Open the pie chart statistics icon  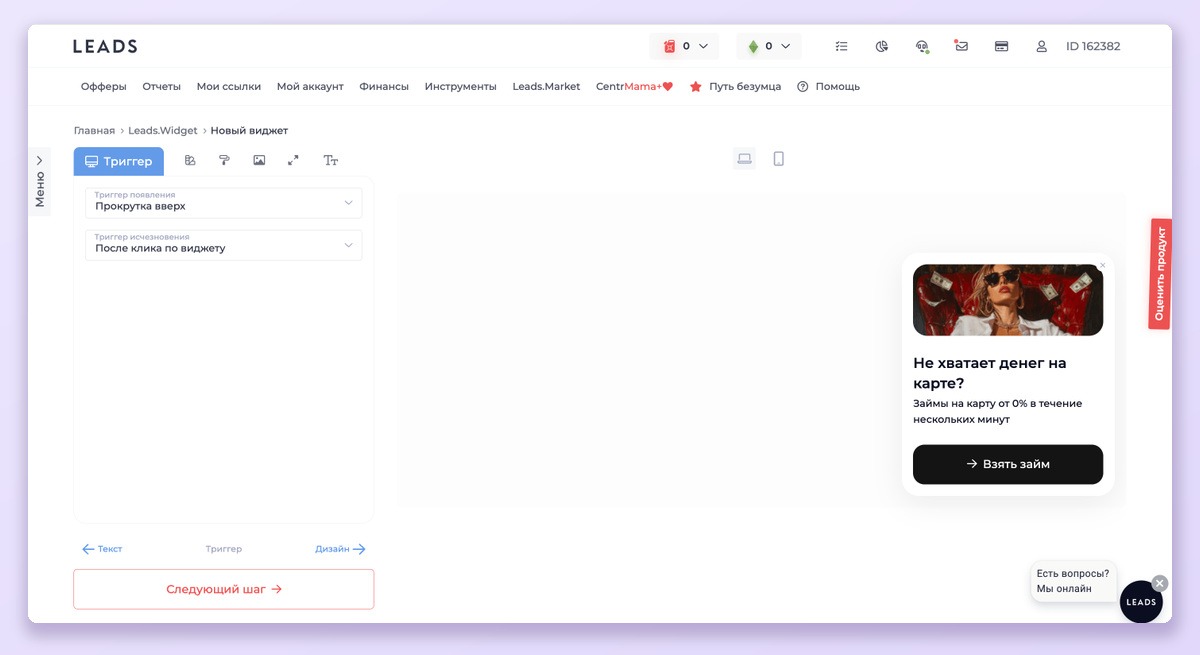[x=882, y=46]
